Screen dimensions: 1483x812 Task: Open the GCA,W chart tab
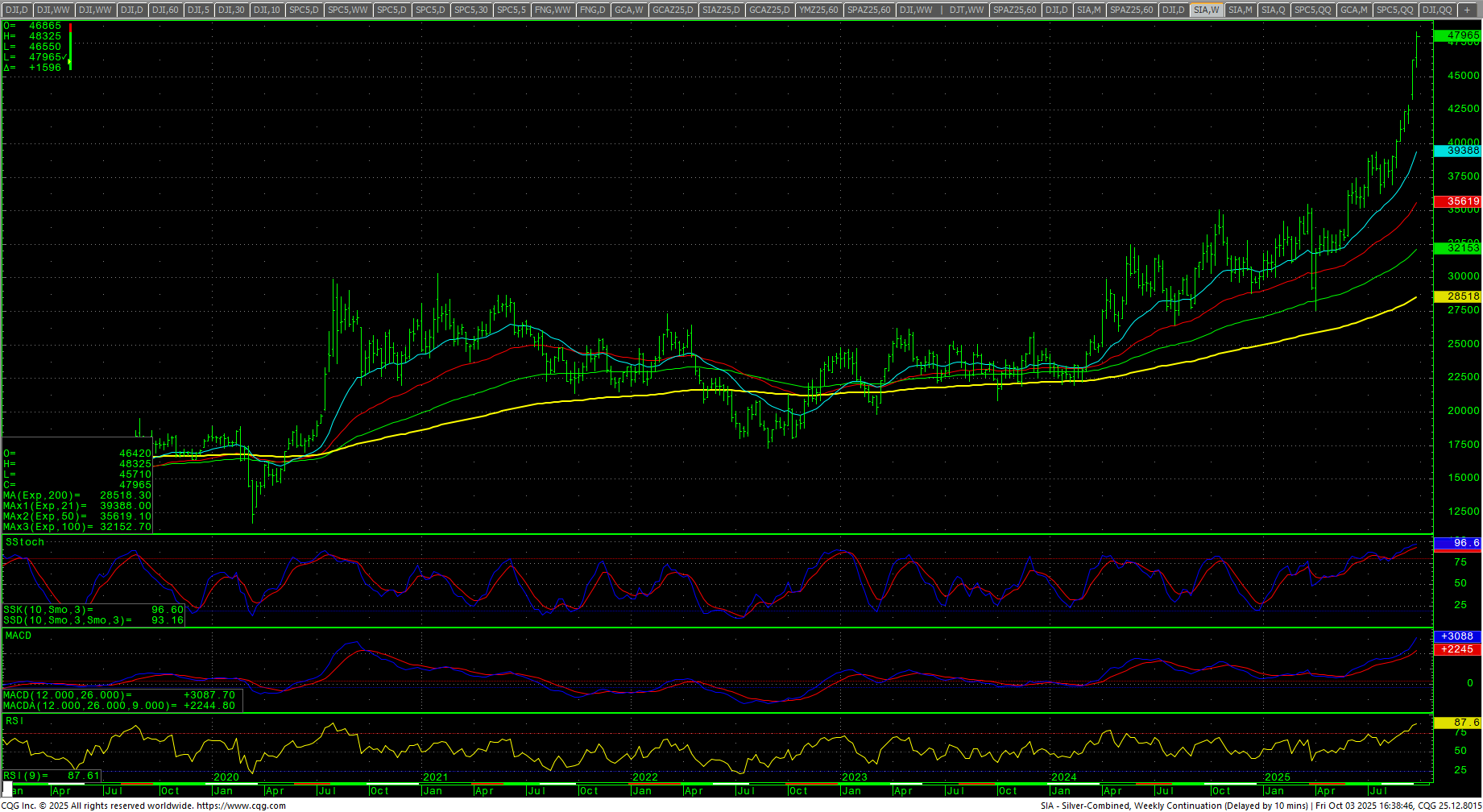coord(628,10)
